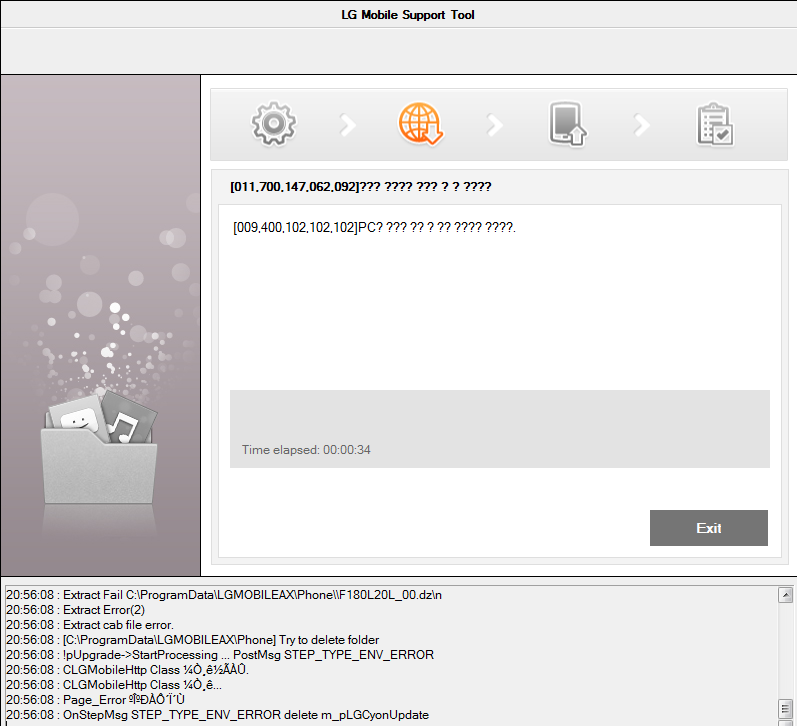Click log line Extract cab file error.
The height and width of the screenshot is (726, 797).
(89, 625)
